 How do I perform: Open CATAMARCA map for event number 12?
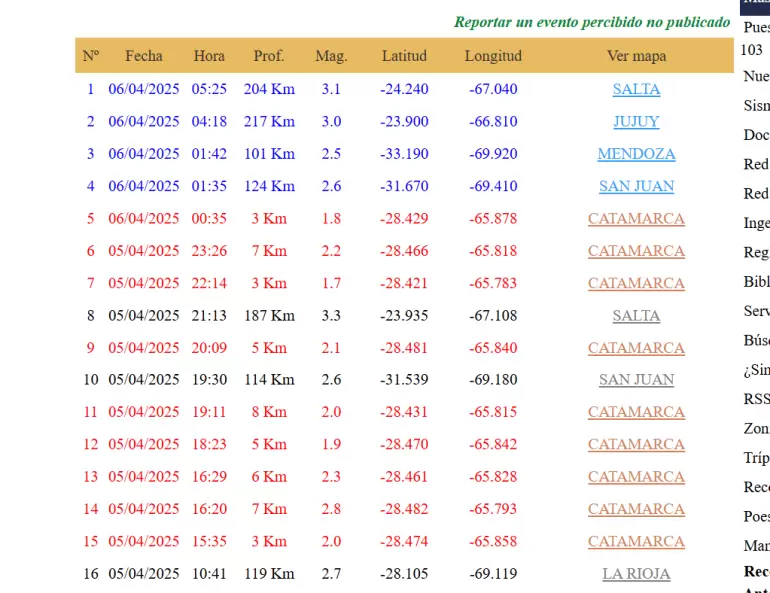[636, 444]
